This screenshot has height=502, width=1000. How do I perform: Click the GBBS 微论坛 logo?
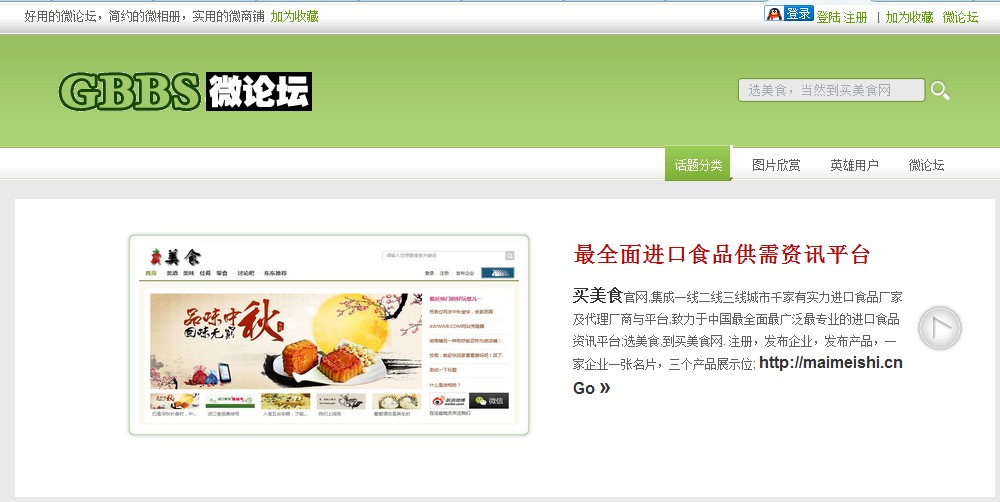coord(185,91)
